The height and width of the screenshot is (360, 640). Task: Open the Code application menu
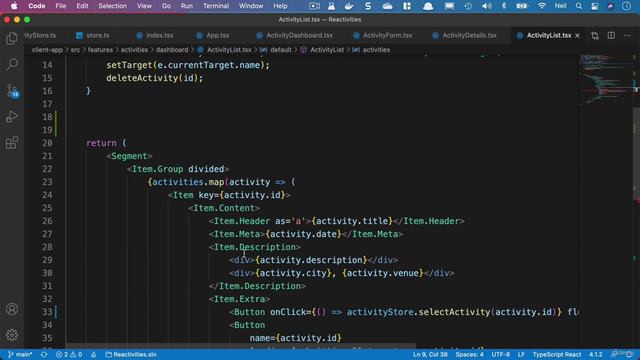point(37,6)
